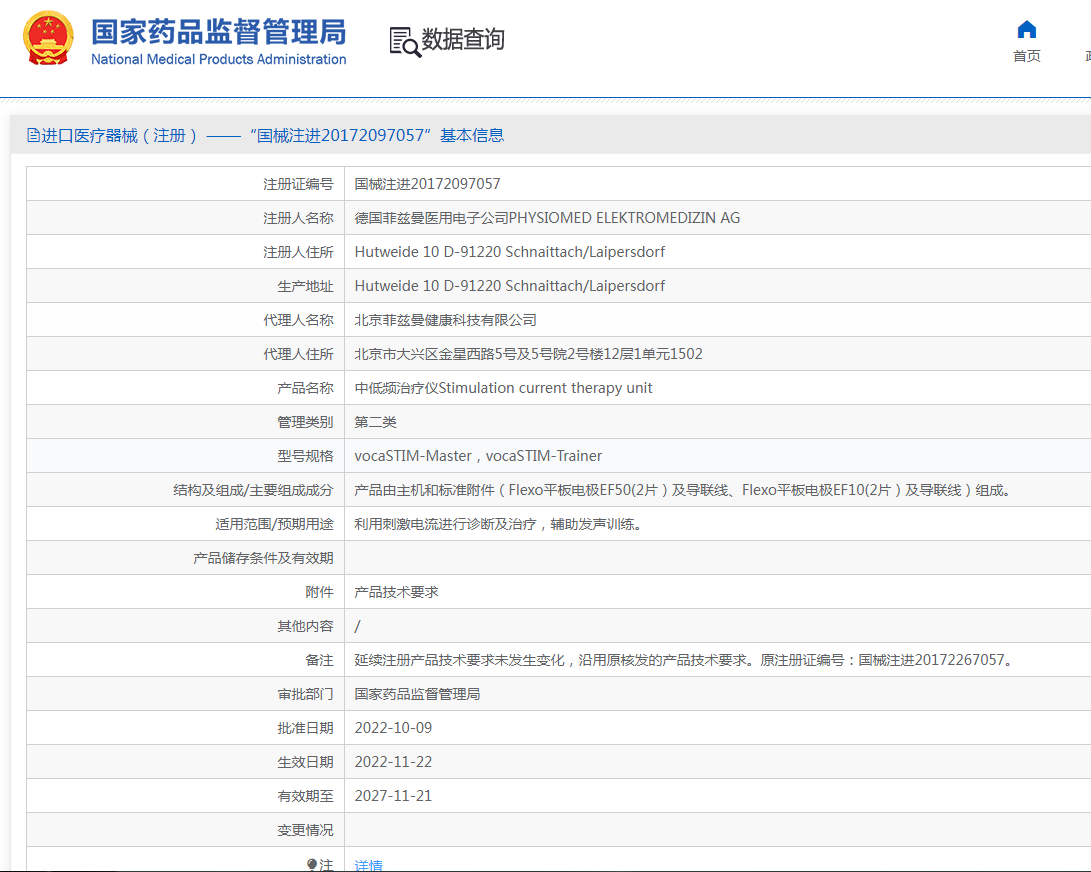The height and width of the screenshot is (872, 1091).
Task: Click the address value in 注册人住所 row
Action: pyautogui.click(x=509, y=252)
